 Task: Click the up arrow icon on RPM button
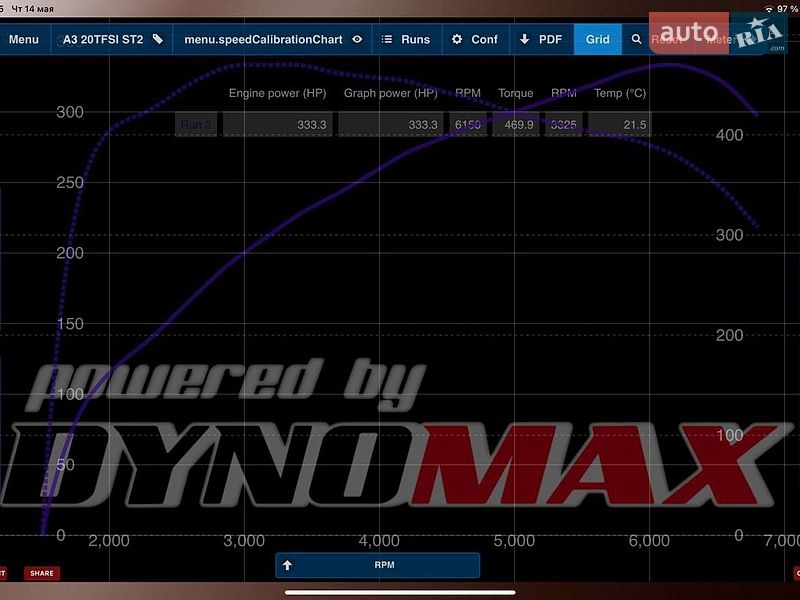pyautogui.click(x=287, y=565)
